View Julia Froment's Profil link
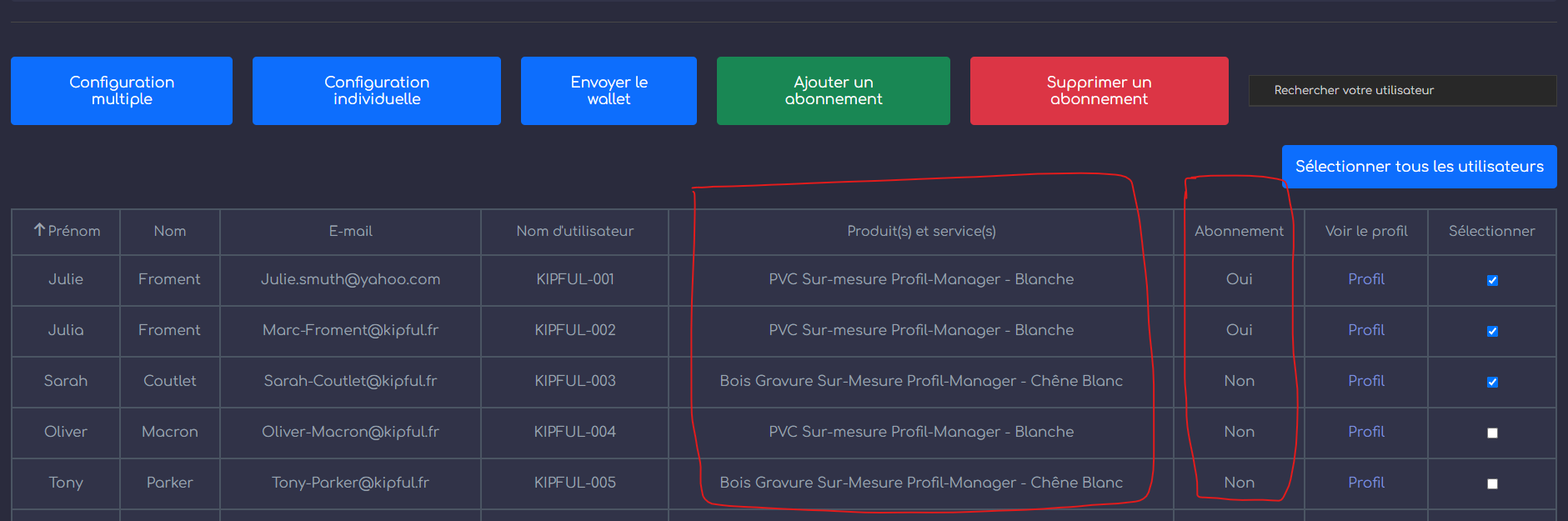 1365,330
